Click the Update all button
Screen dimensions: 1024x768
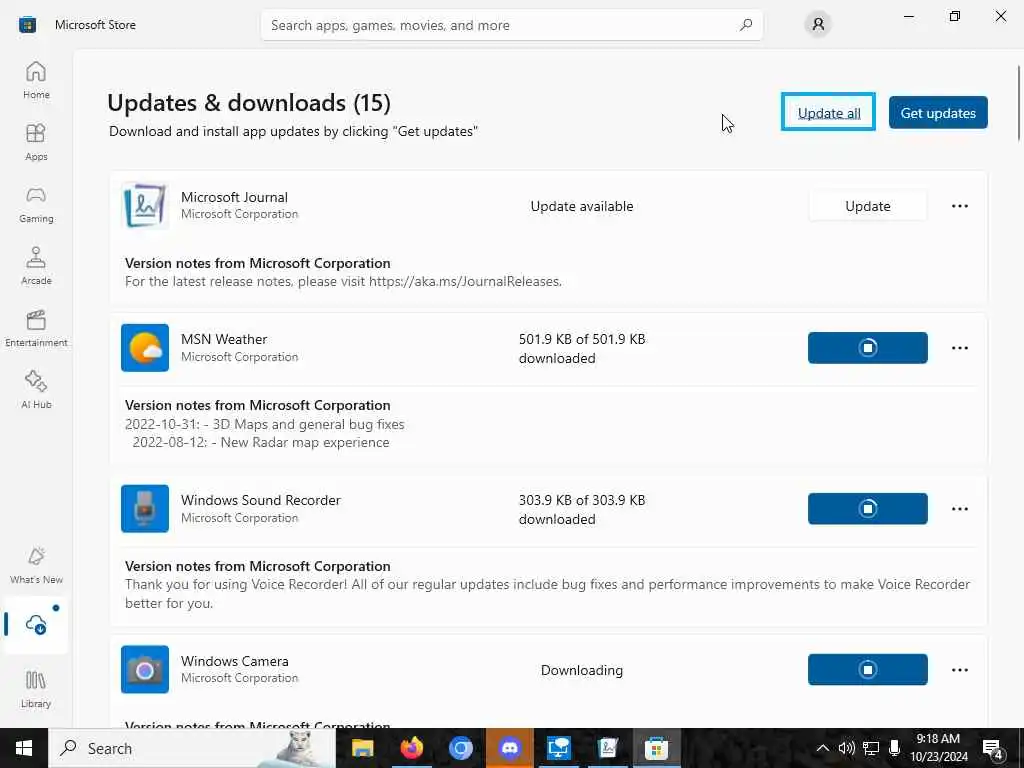click(828, 112)
